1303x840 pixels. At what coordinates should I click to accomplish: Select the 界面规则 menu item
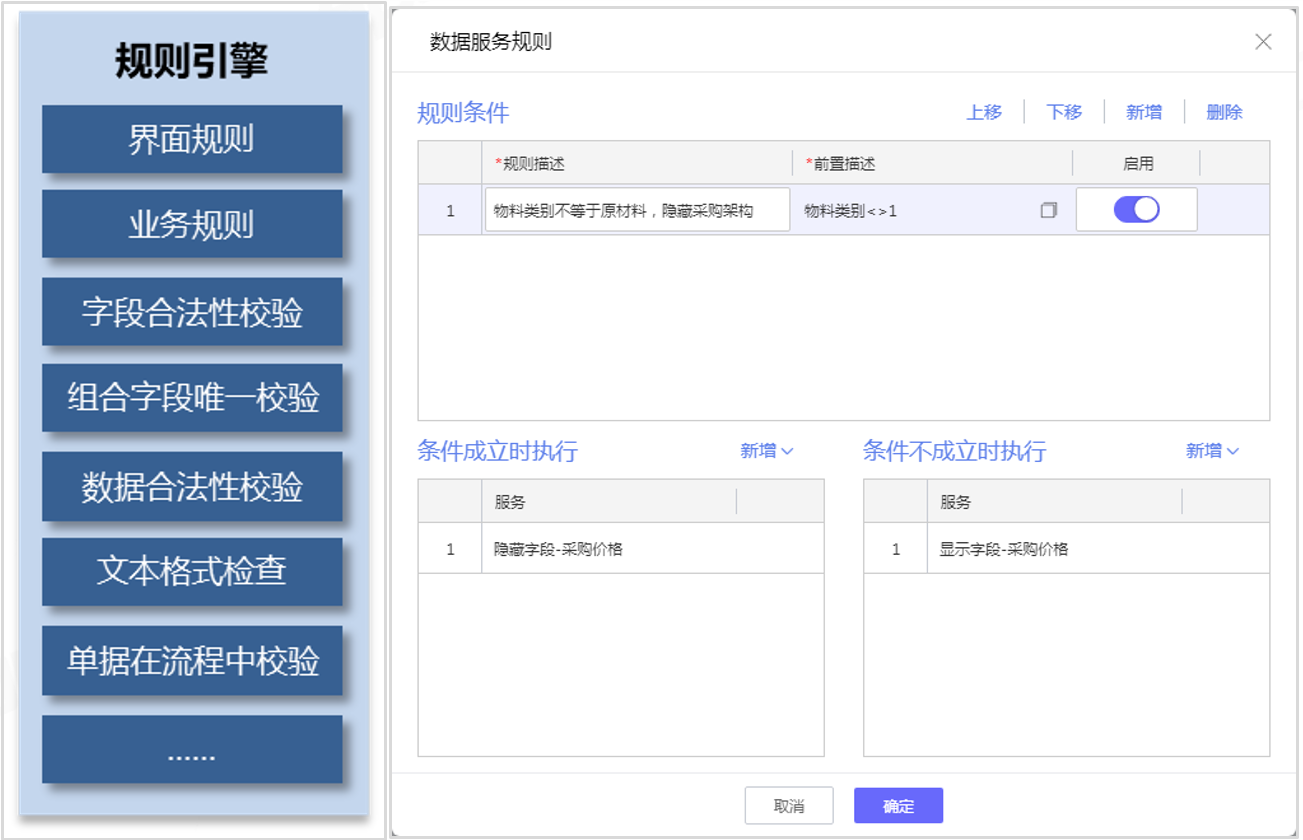pos(192,140)
